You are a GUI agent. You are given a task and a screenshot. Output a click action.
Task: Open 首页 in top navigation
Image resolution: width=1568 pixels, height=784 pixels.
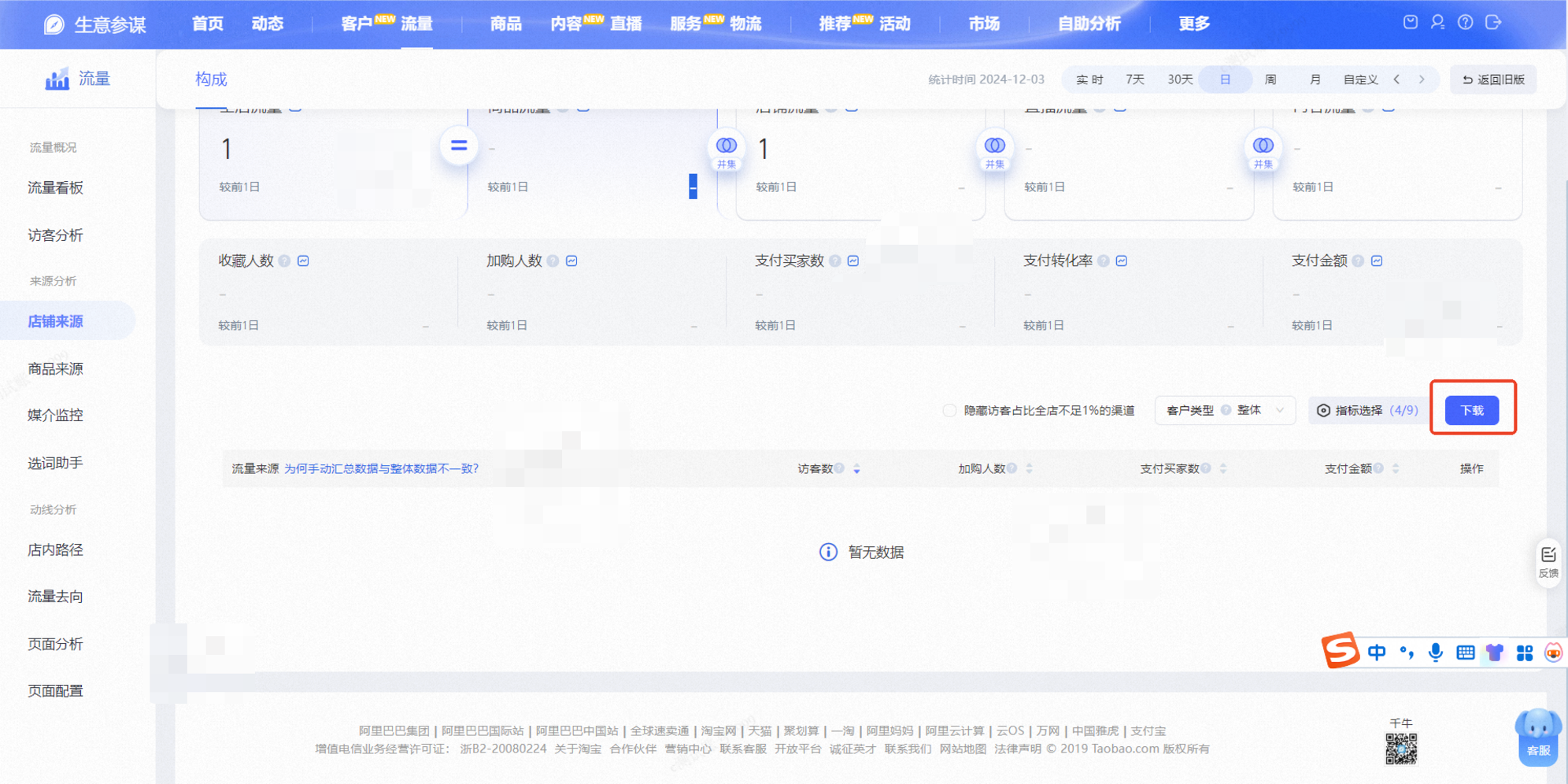(x=208, y=24)
